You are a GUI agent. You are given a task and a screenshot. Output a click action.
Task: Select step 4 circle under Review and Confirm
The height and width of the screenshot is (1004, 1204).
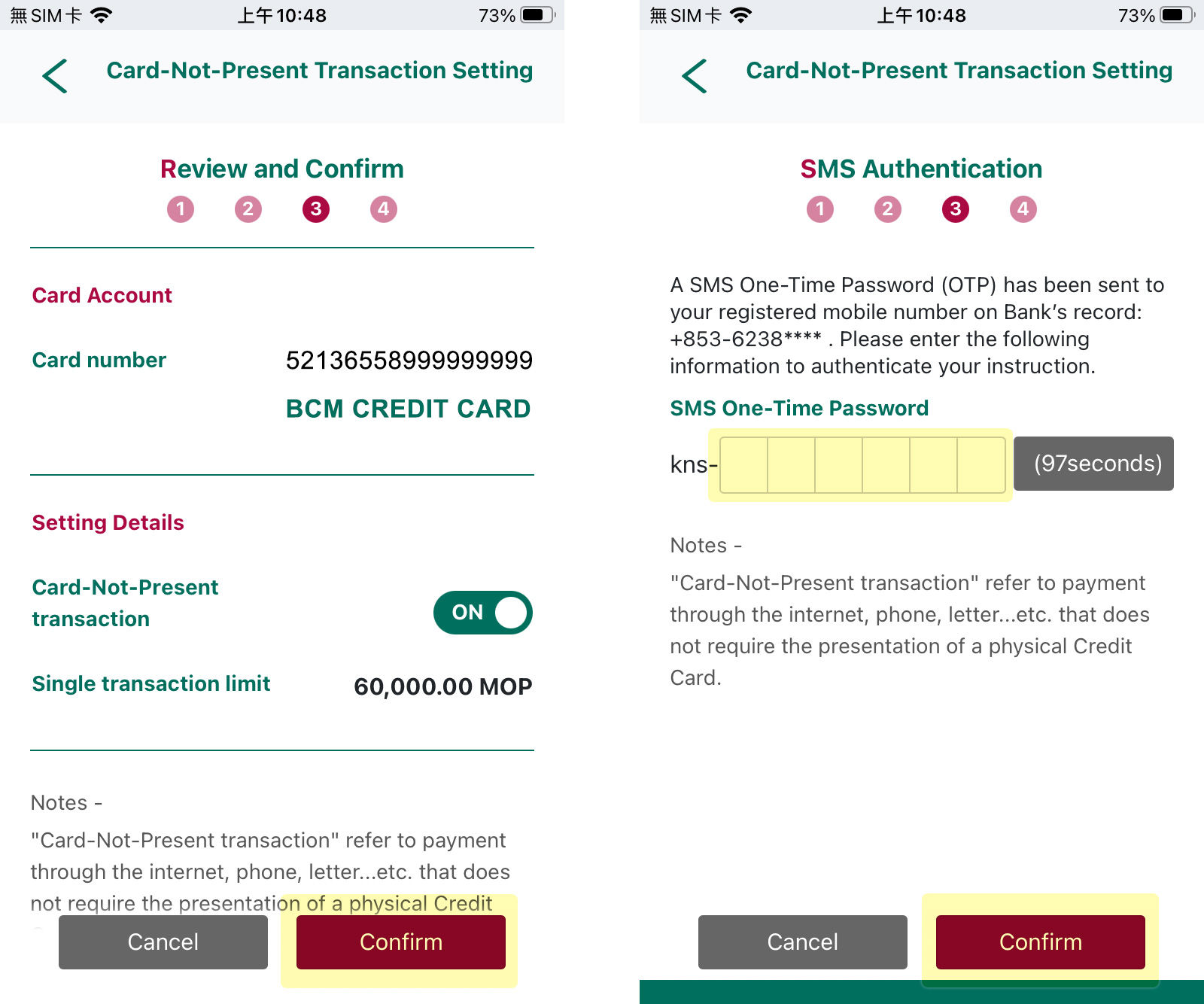pyautogui.click(x=384, y=209)
